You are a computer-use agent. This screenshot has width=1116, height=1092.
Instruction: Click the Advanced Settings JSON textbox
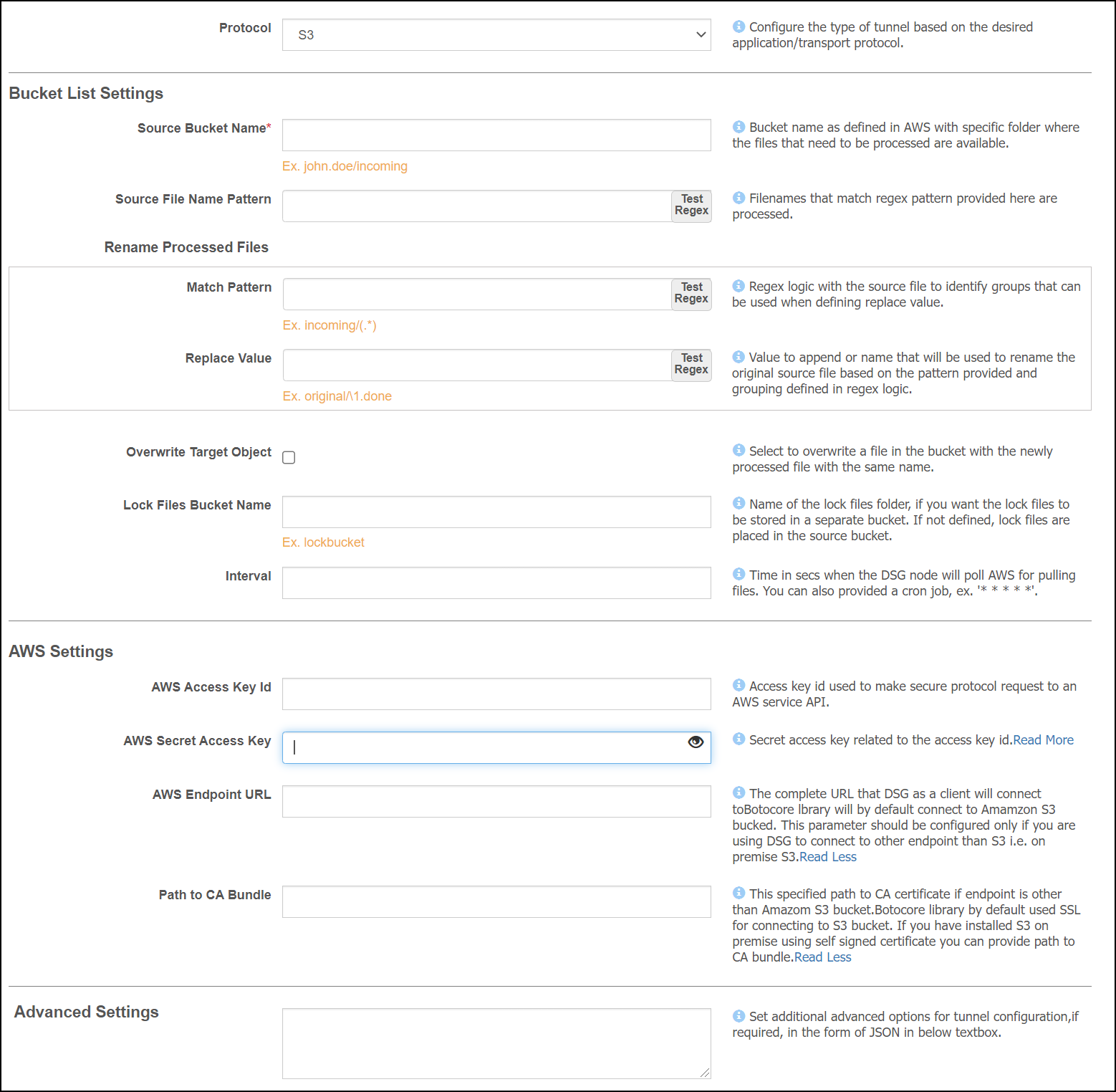click(496, 1043)
